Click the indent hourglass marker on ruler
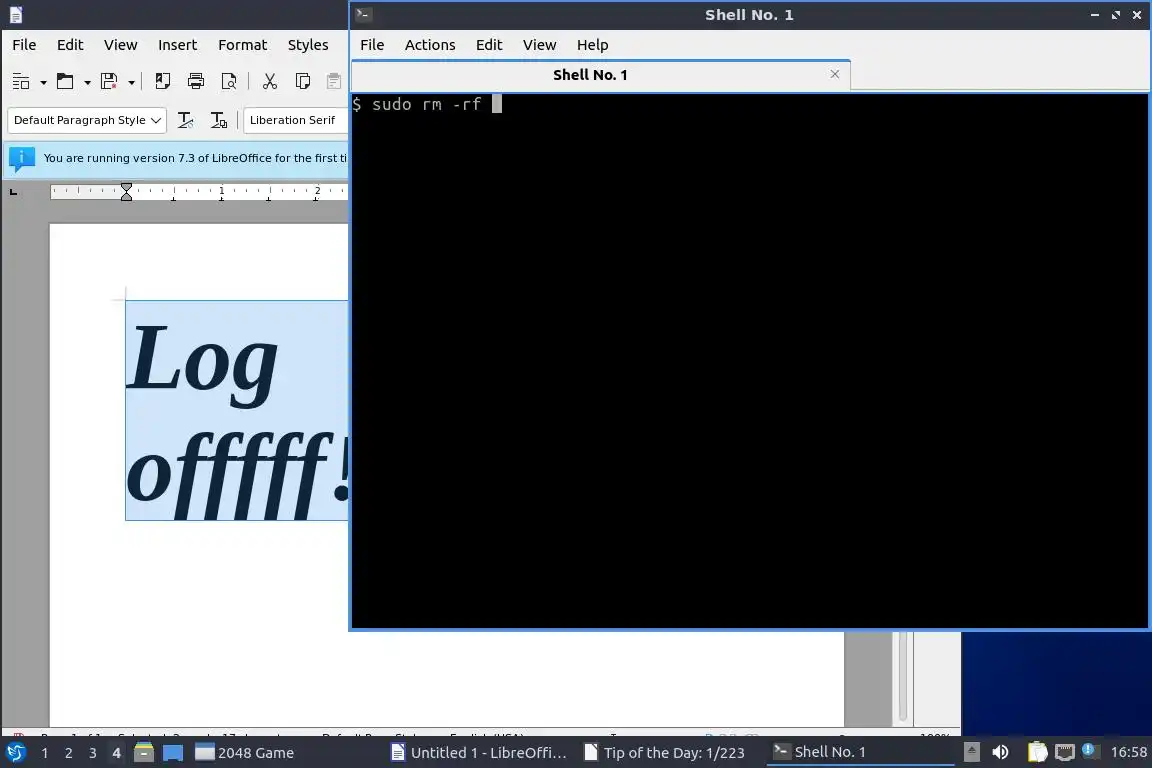This screenshot has width=1152, height=768. tap(126, 192)
